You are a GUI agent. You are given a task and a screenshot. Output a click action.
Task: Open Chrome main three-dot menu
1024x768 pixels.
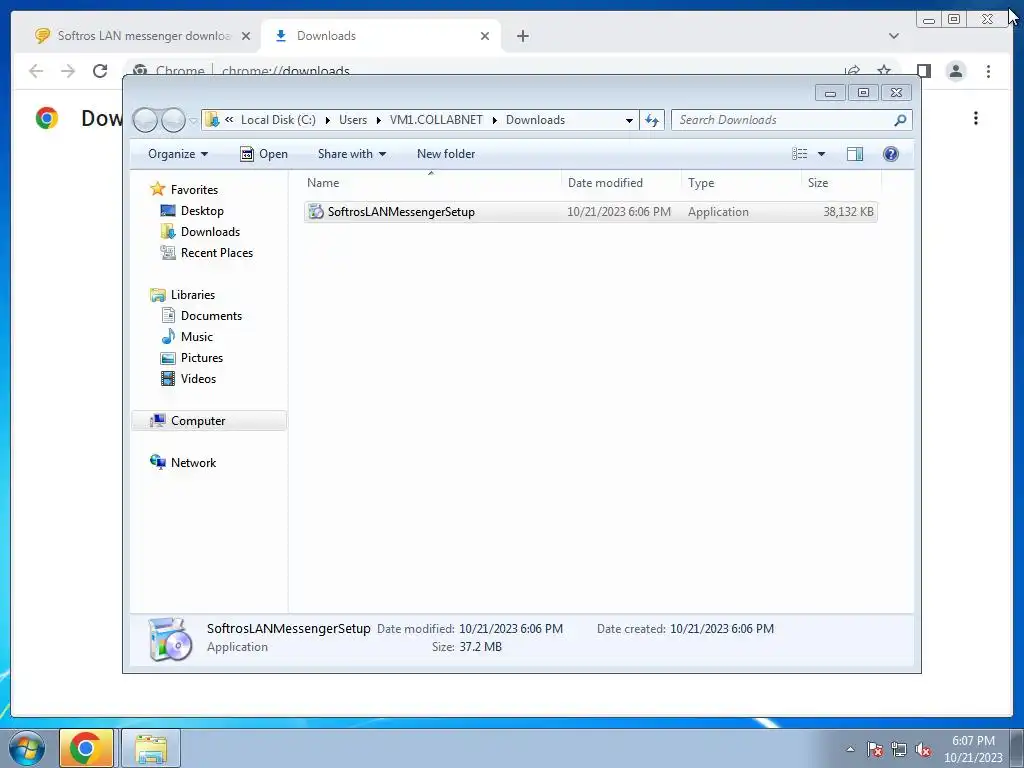pos(988,71)
